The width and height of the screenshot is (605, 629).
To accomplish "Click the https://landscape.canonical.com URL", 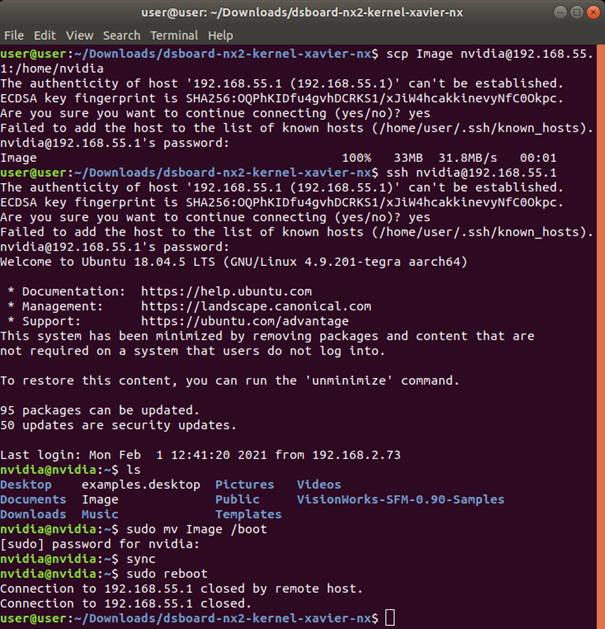I will [x=256, y=306].
